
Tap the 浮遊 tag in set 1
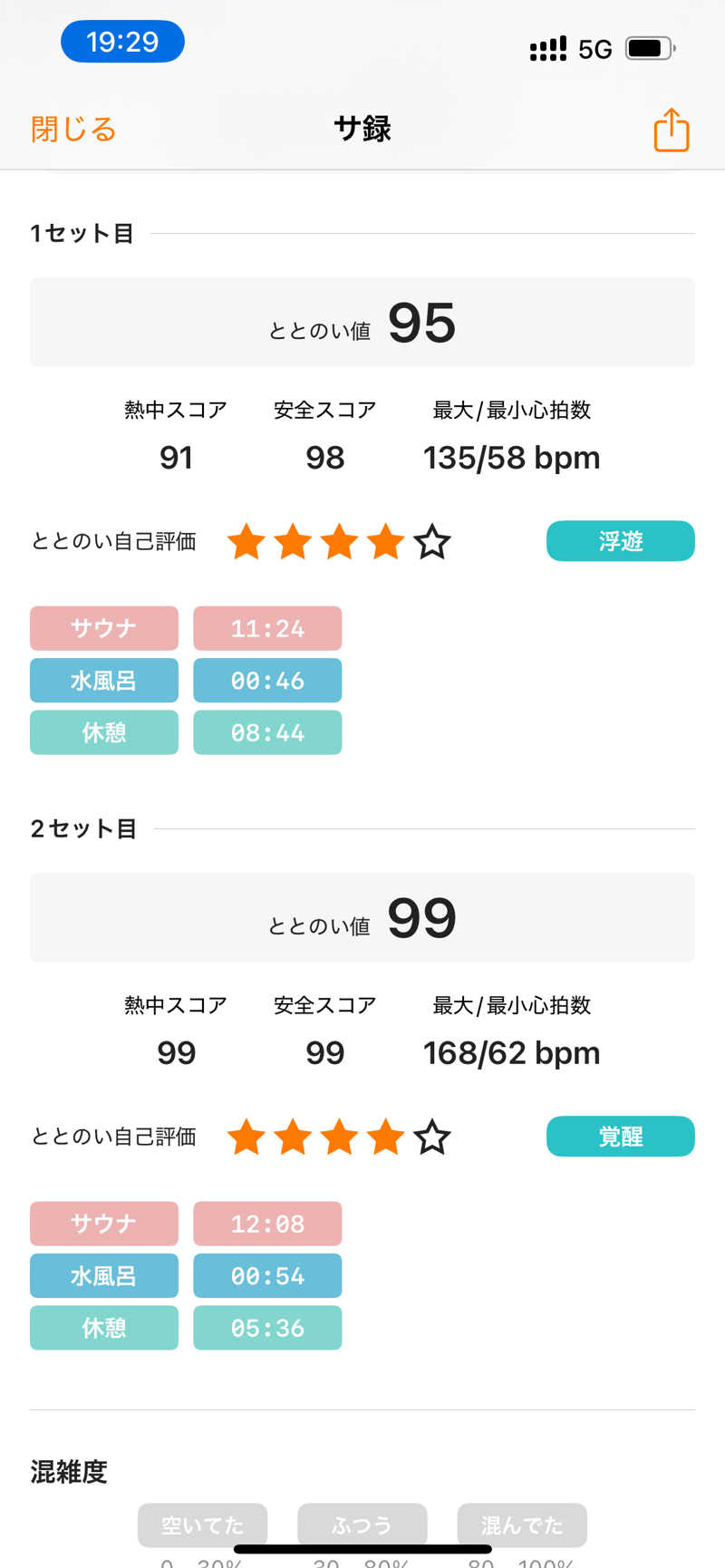pyautogui.click(x=620, y=541)
